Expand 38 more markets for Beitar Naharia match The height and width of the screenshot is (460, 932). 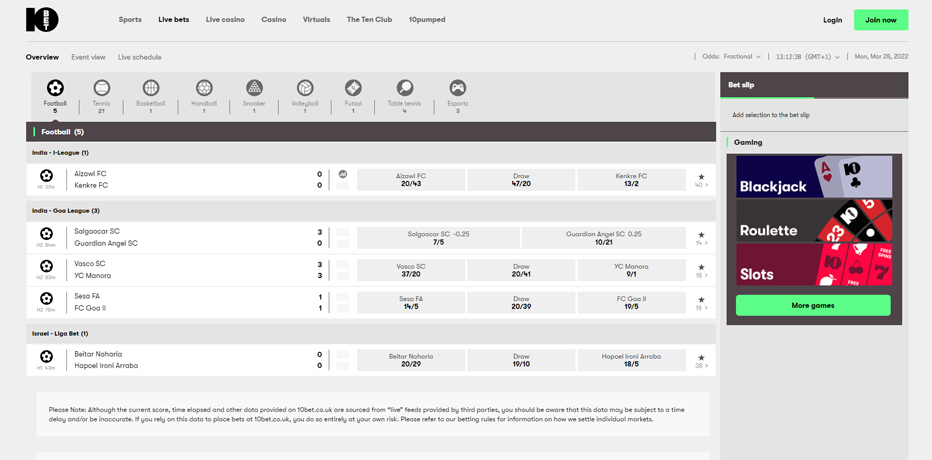coord(701,366)
